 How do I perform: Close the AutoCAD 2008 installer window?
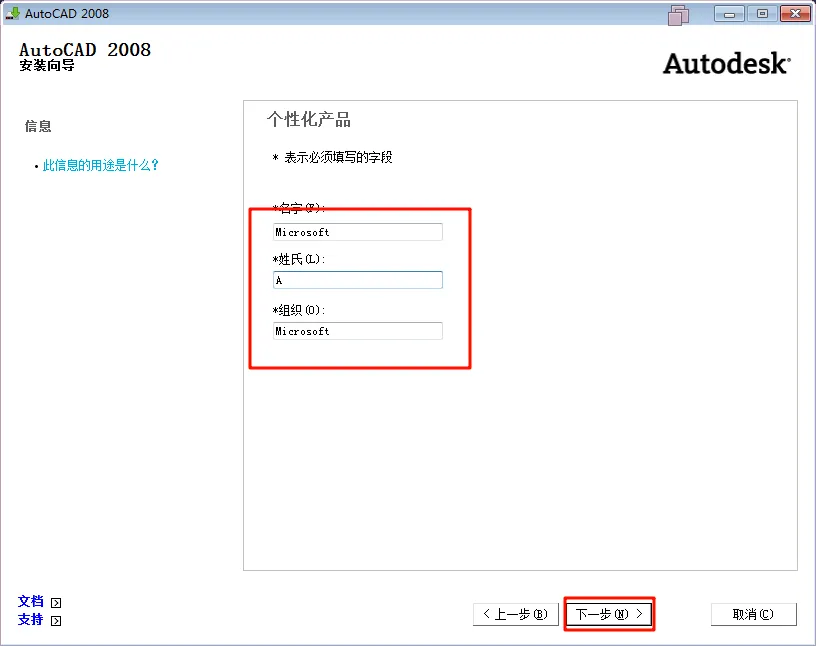tap(796, 14)
